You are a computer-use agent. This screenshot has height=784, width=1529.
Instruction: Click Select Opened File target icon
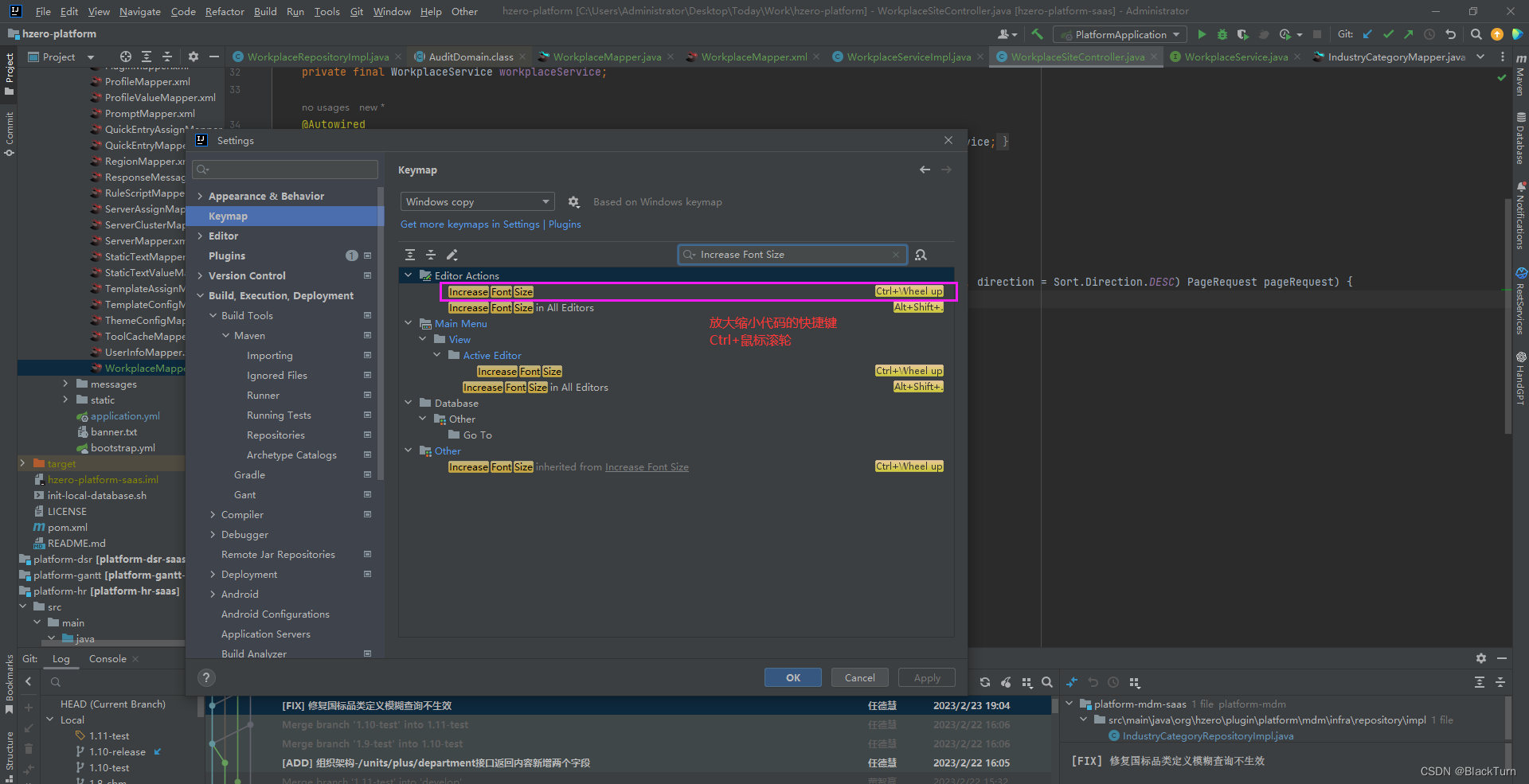coord(126,57)
